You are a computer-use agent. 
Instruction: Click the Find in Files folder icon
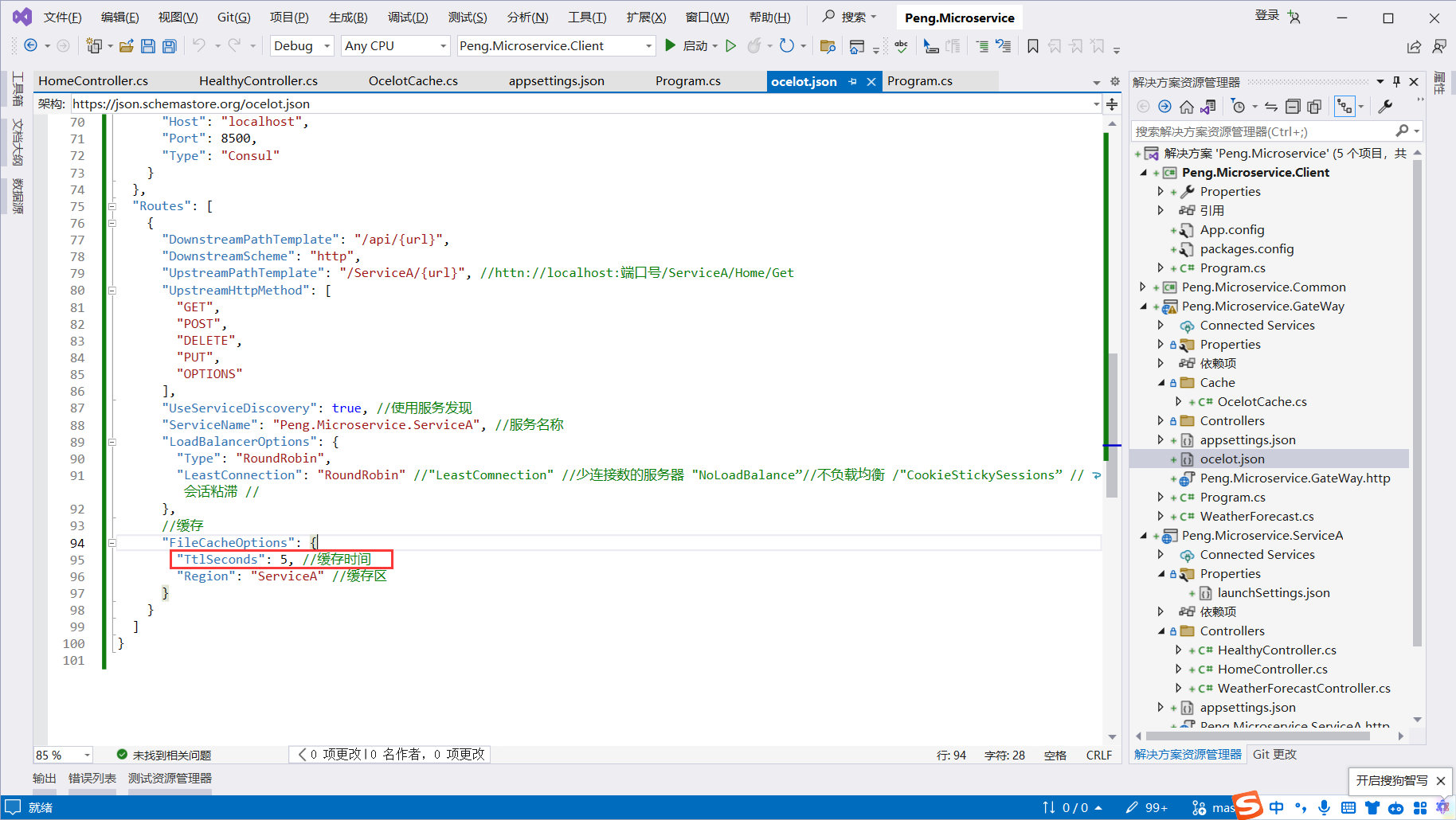point(828,46)
